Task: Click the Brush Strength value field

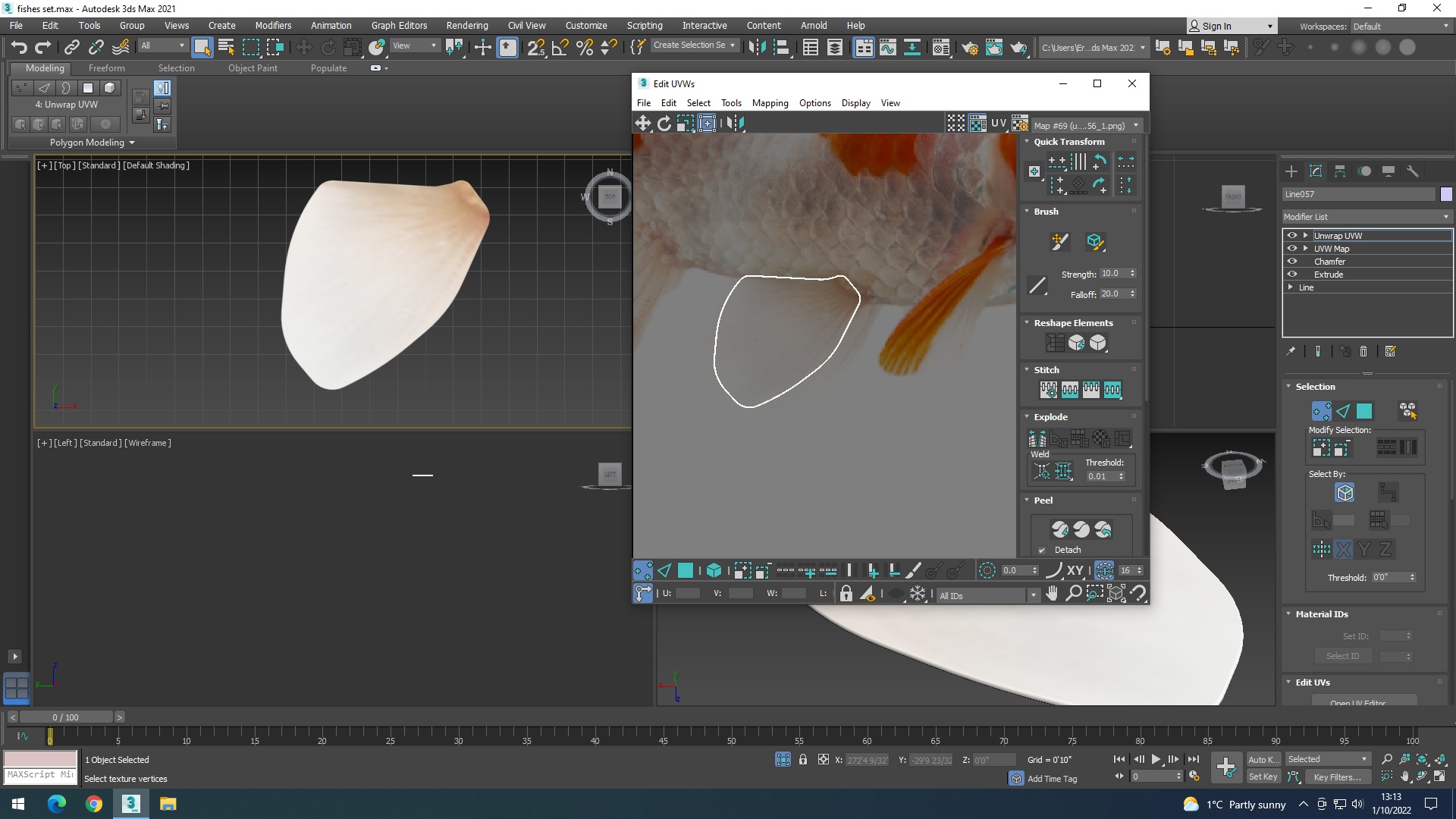Action: coord(1113,274)
